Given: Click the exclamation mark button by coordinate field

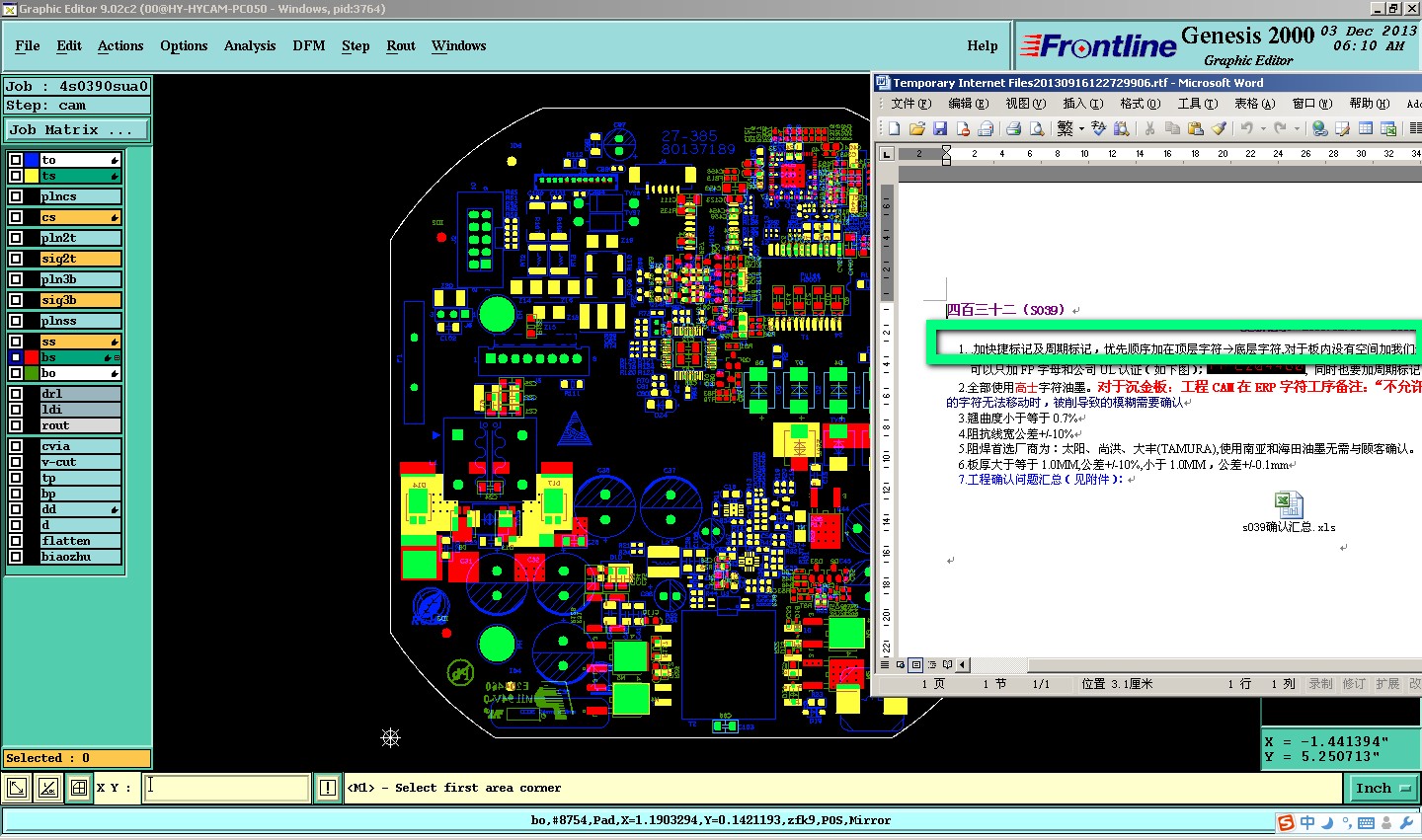Looking at the screenshot, I should click(x=328, y=788).
